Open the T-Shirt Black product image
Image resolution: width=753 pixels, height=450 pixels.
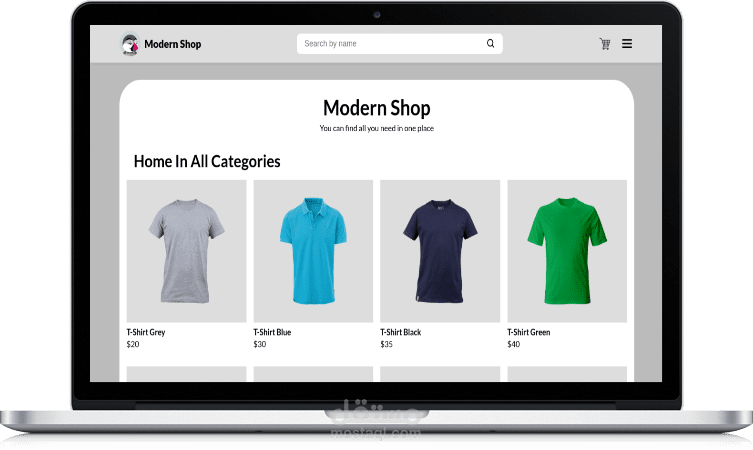click(440, 251)
